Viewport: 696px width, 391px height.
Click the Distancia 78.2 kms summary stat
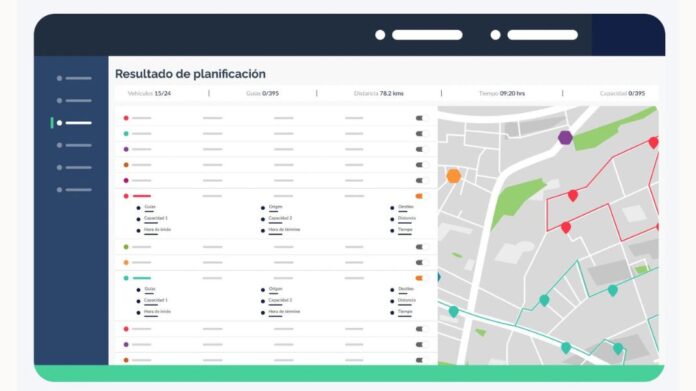pyautogui.click(x=379, y=93)
